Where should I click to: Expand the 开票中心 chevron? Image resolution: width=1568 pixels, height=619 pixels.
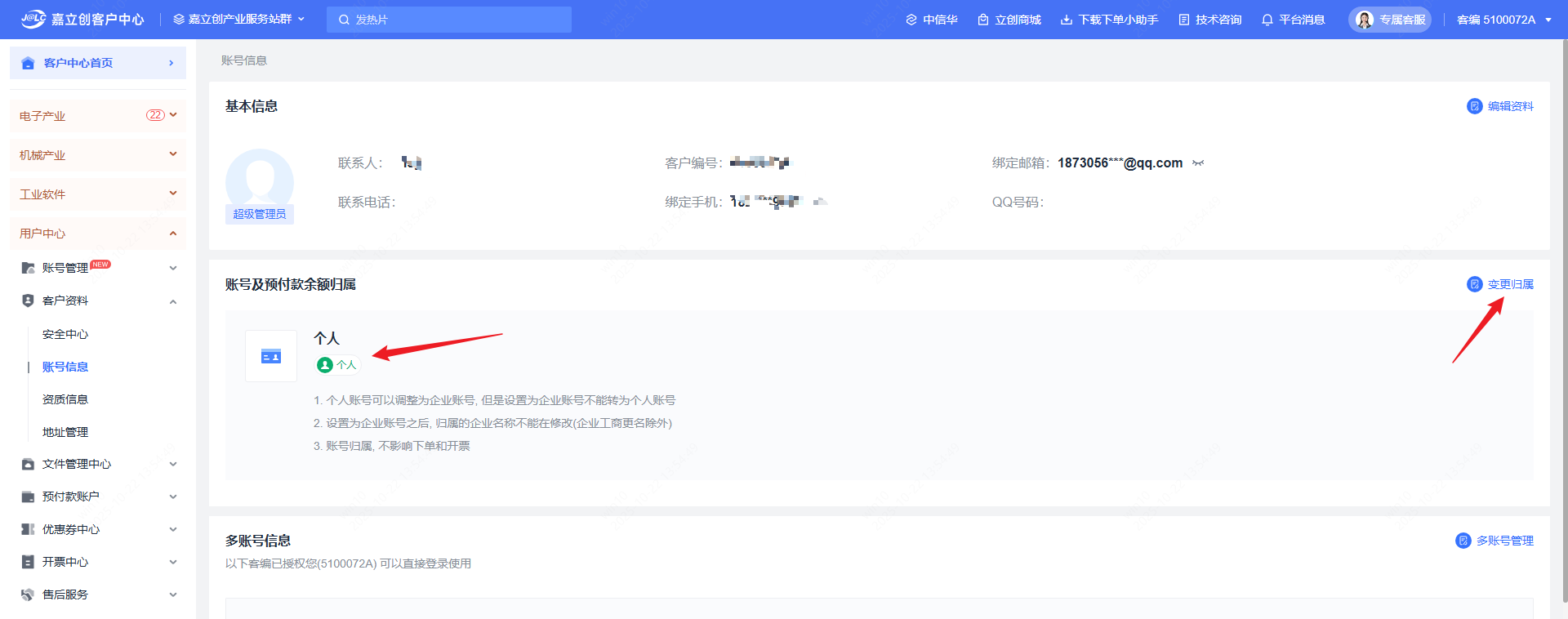coord(173,562)
